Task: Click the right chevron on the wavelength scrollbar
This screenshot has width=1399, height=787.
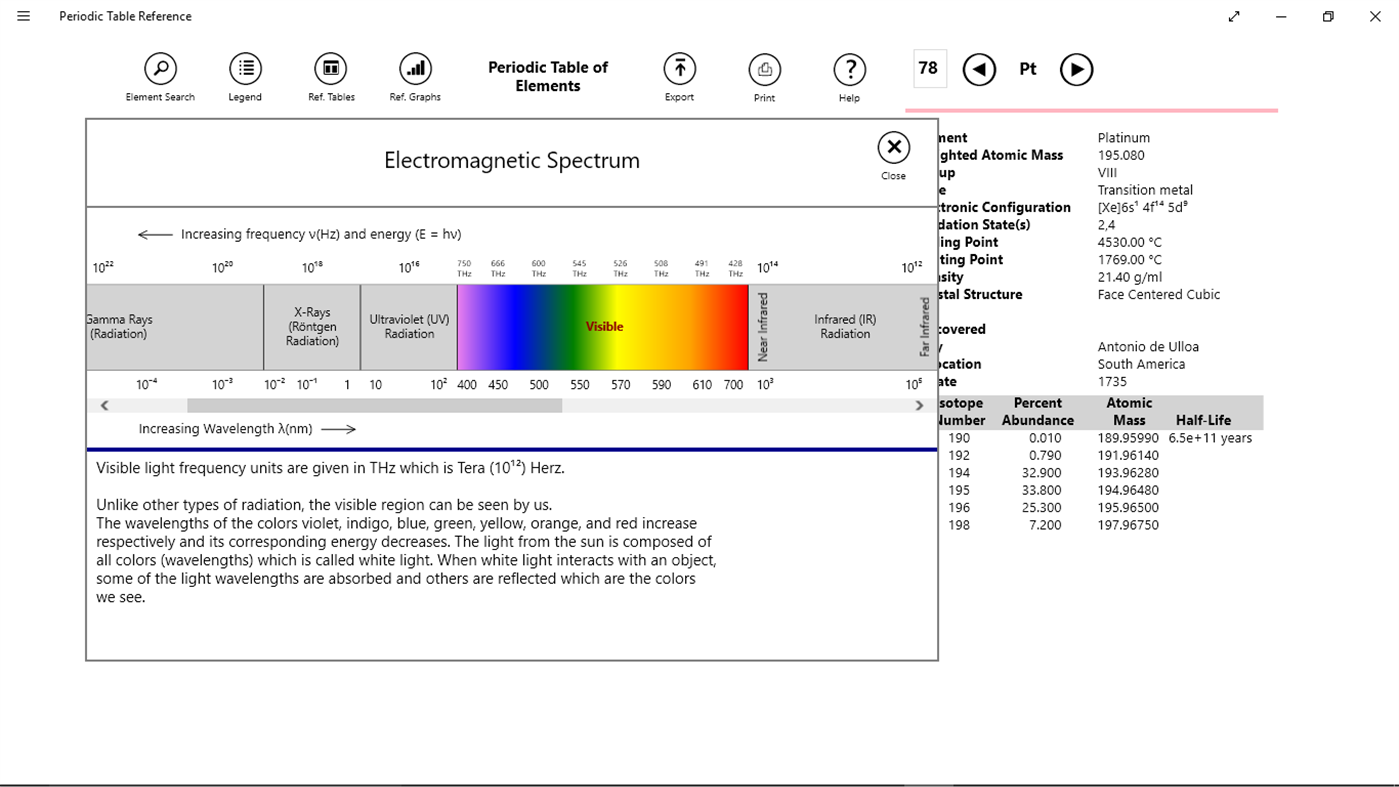Action: tap(920, 404)
